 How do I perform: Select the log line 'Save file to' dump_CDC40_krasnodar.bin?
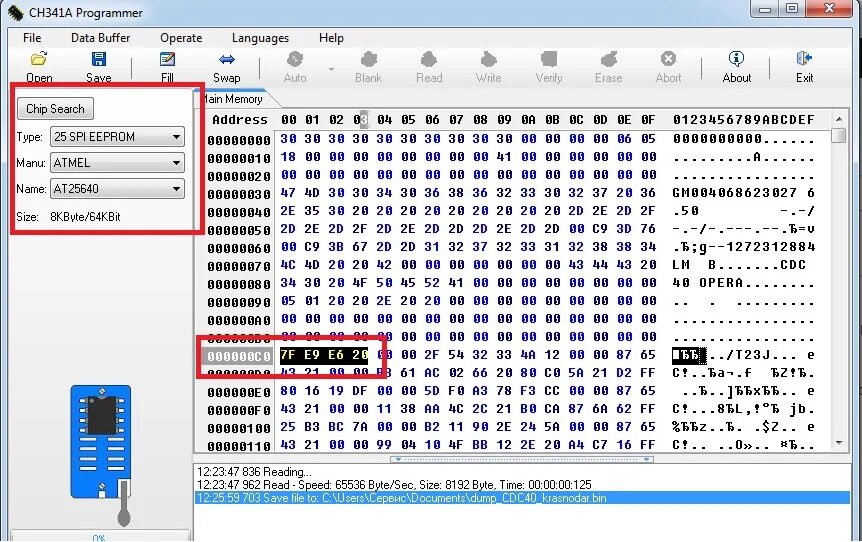523,498
